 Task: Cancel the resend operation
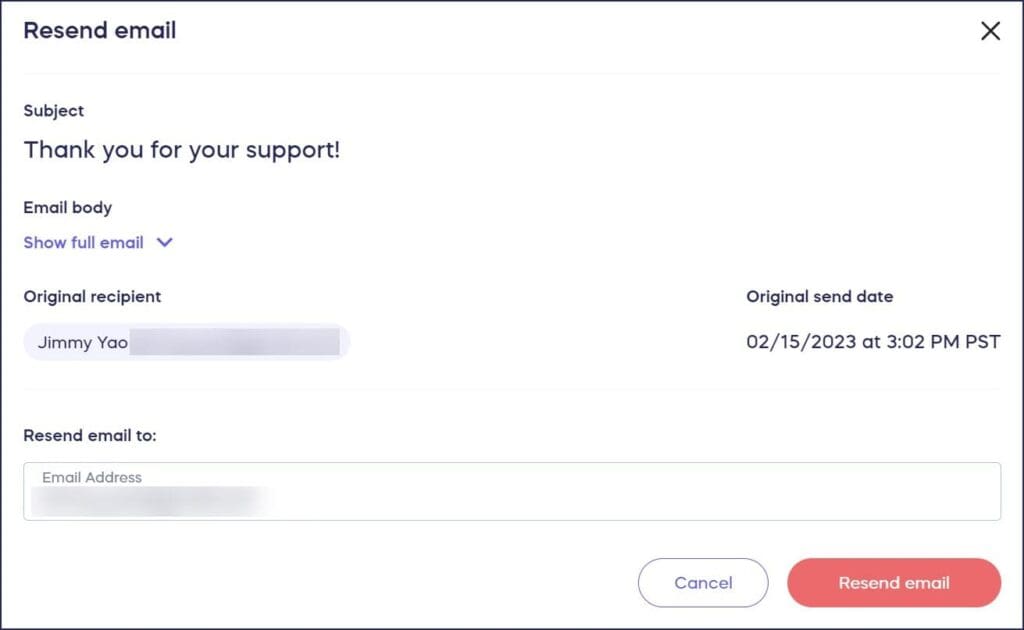(x=703, y=582)
